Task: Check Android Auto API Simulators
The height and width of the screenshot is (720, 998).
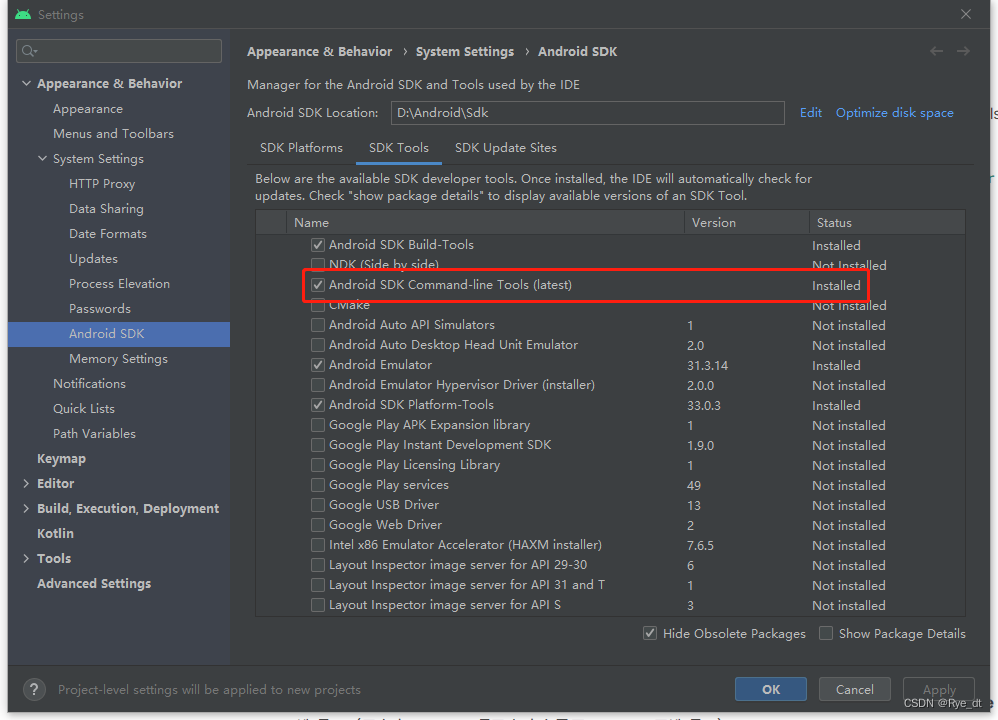Action: [x=318, y=325]
